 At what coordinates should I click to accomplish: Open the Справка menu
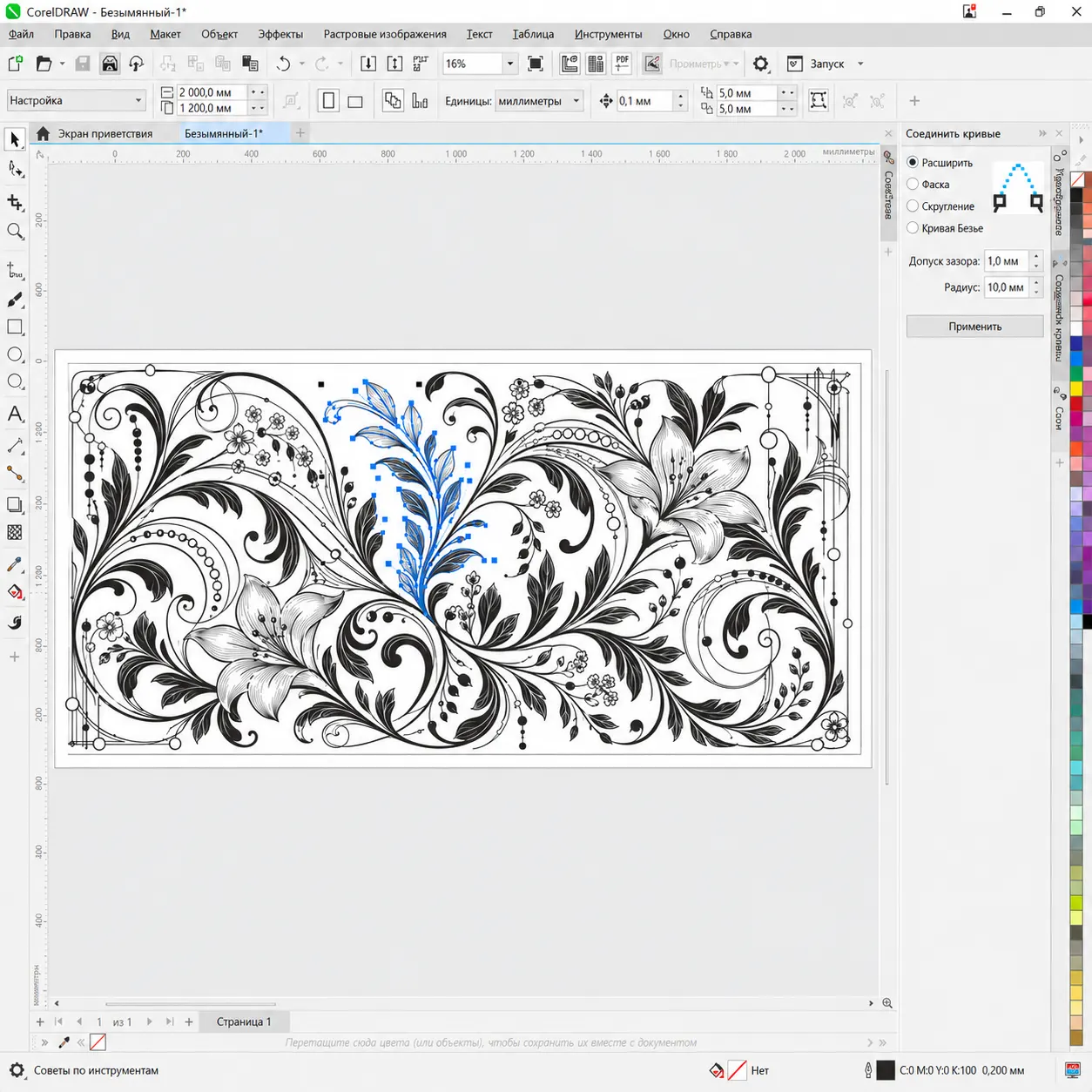(x=731, y=34)
